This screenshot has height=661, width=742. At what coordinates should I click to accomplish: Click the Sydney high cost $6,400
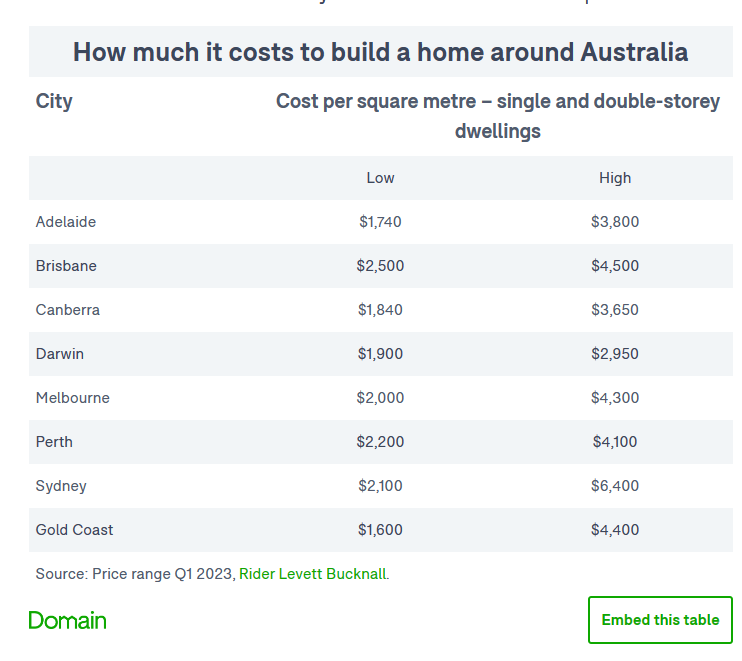pyautogui.click(x=615, y=486)
